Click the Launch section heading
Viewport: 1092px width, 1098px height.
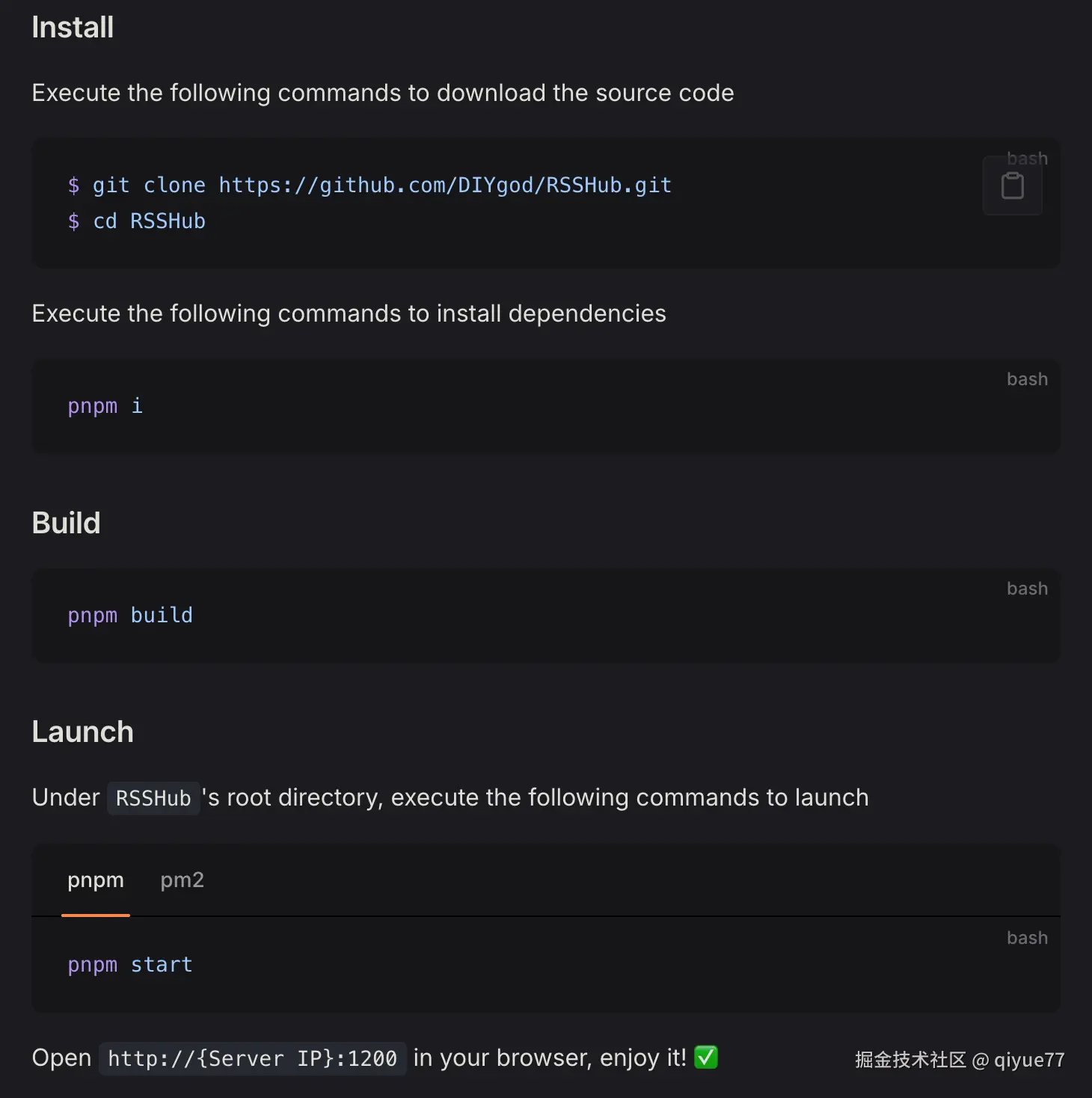click(82, 732)
